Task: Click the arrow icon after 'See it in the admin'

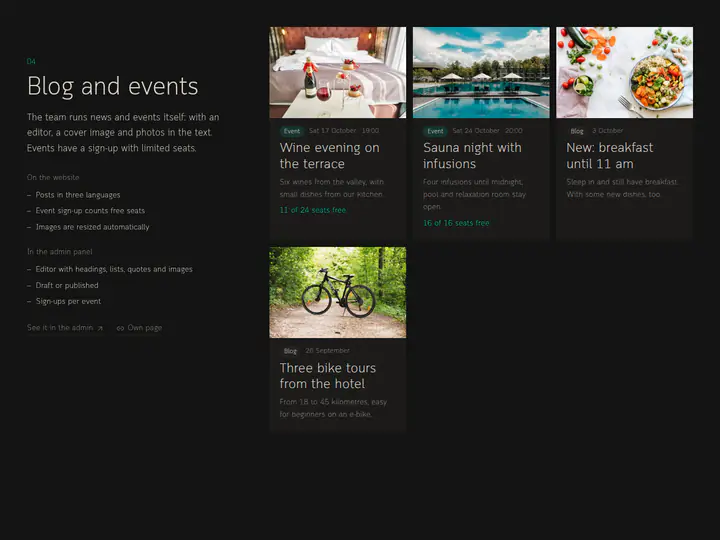Action: (100, 328)
